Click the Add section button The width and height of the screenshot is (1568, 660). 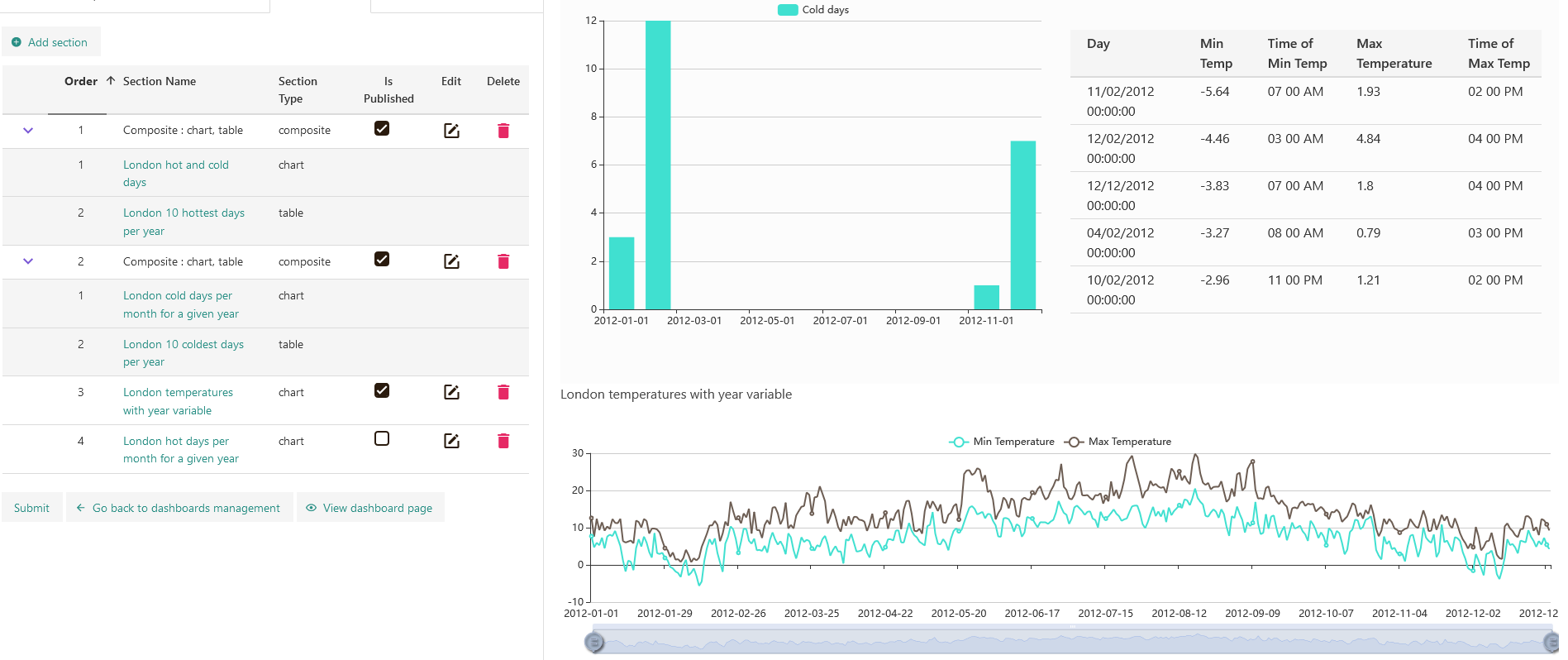(x=50, y=42)
